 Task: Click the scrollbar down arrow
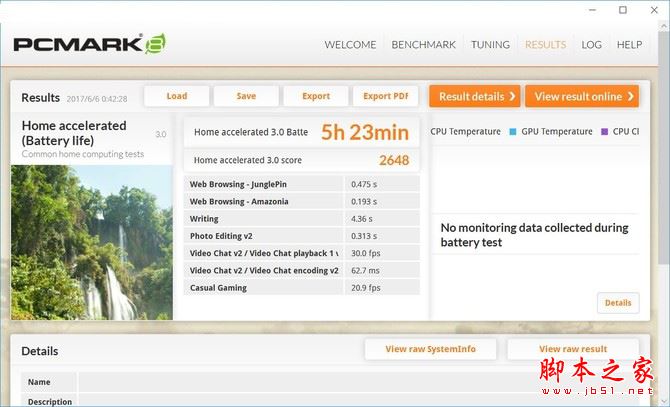tap(664, 401)
